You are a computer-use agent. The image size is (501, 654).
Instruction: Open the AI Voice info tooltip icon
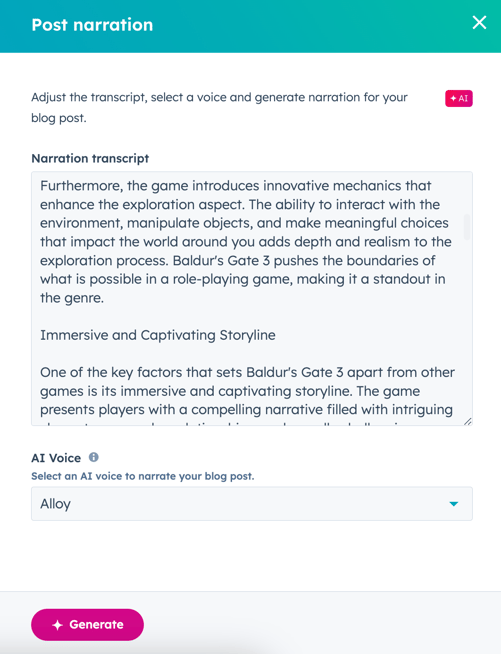pos(93,457)
